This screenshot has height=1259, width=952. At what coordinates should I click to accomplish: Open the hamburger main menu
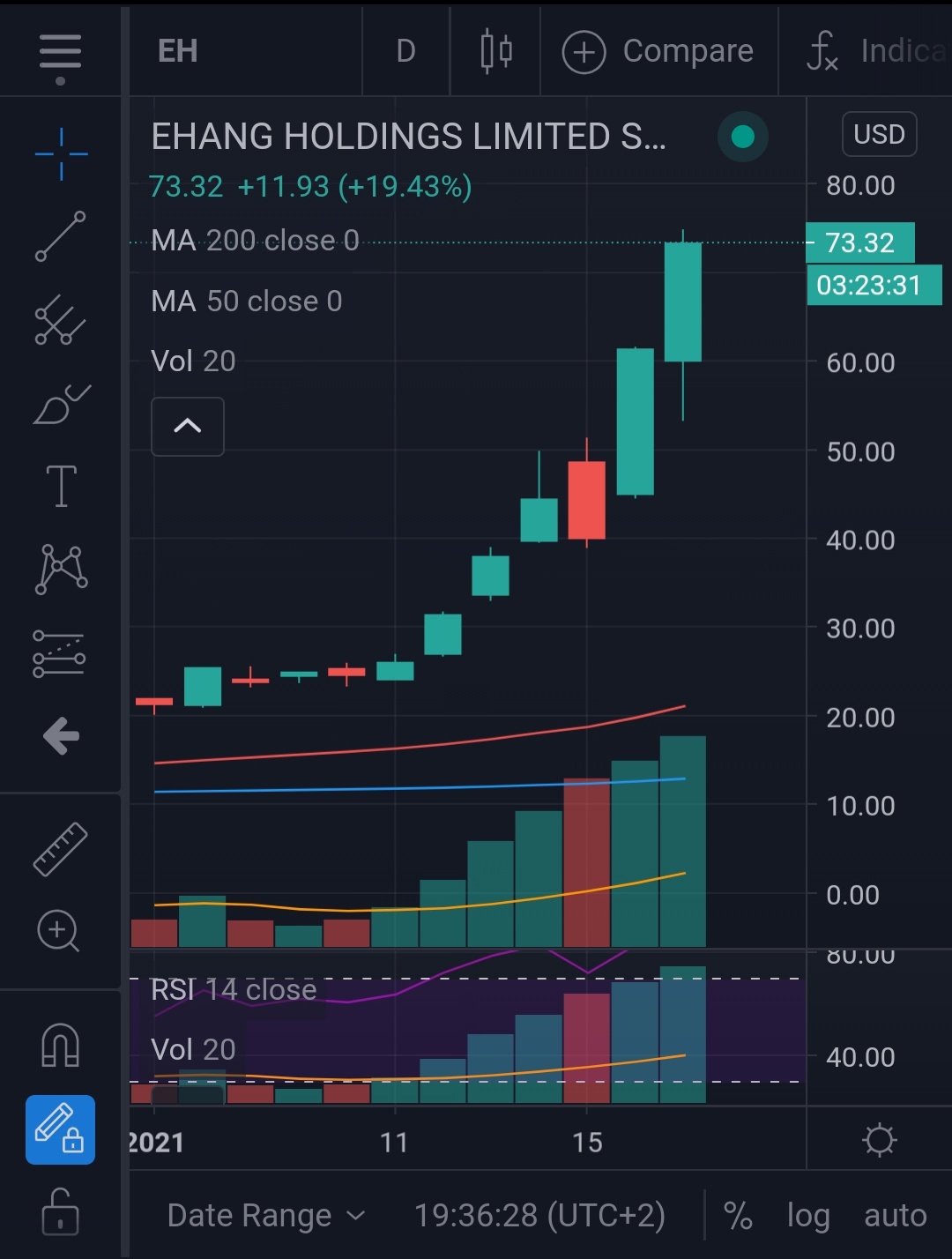coord(60,53)
